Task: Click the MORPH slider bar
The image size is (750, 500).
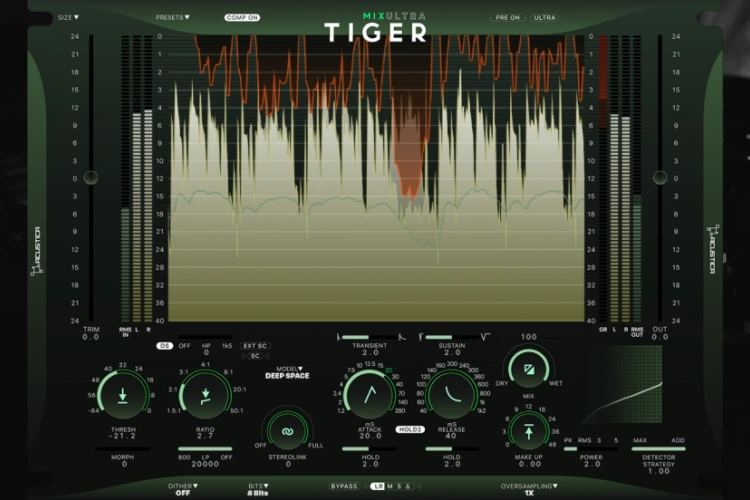Action: point(123,449)
